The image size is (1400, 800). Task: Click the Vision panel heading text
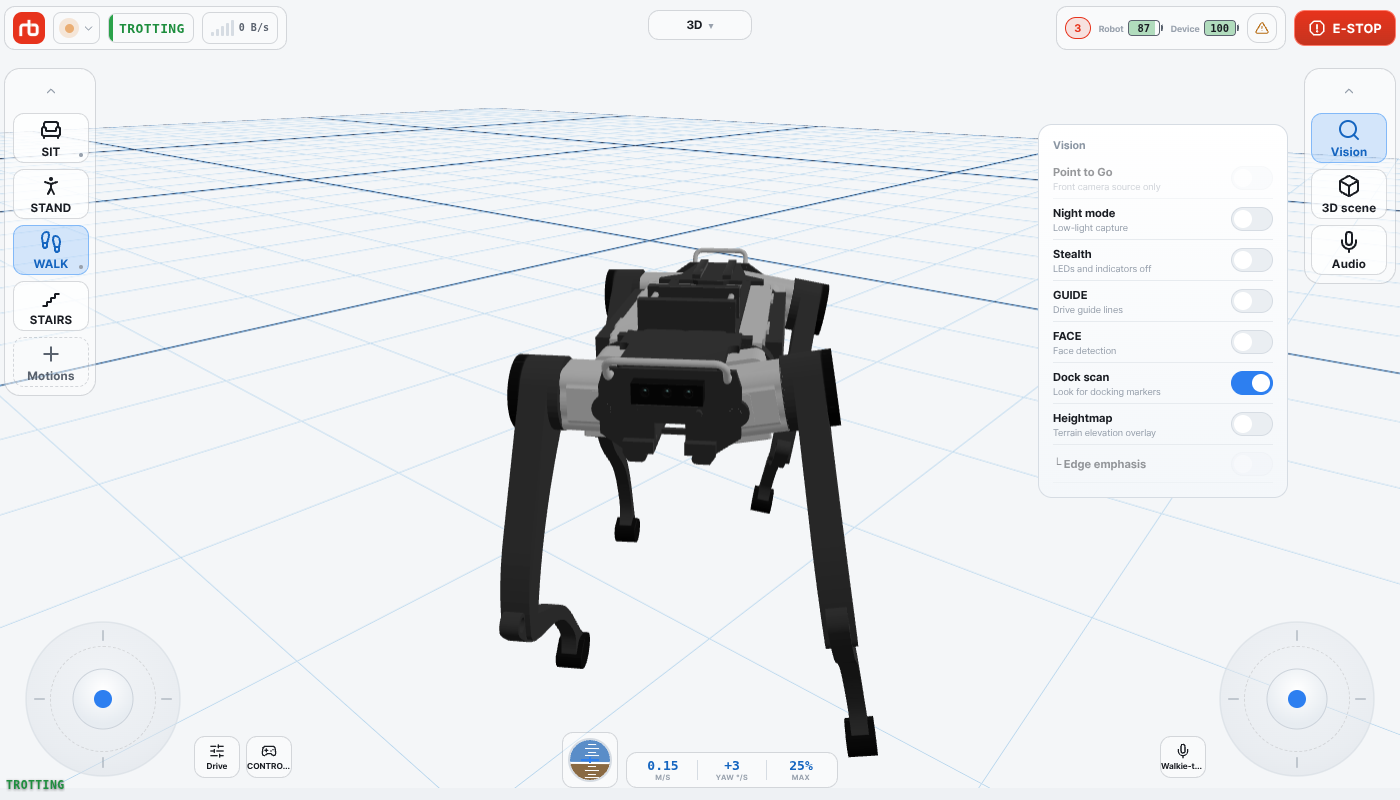click(1069, 145)
